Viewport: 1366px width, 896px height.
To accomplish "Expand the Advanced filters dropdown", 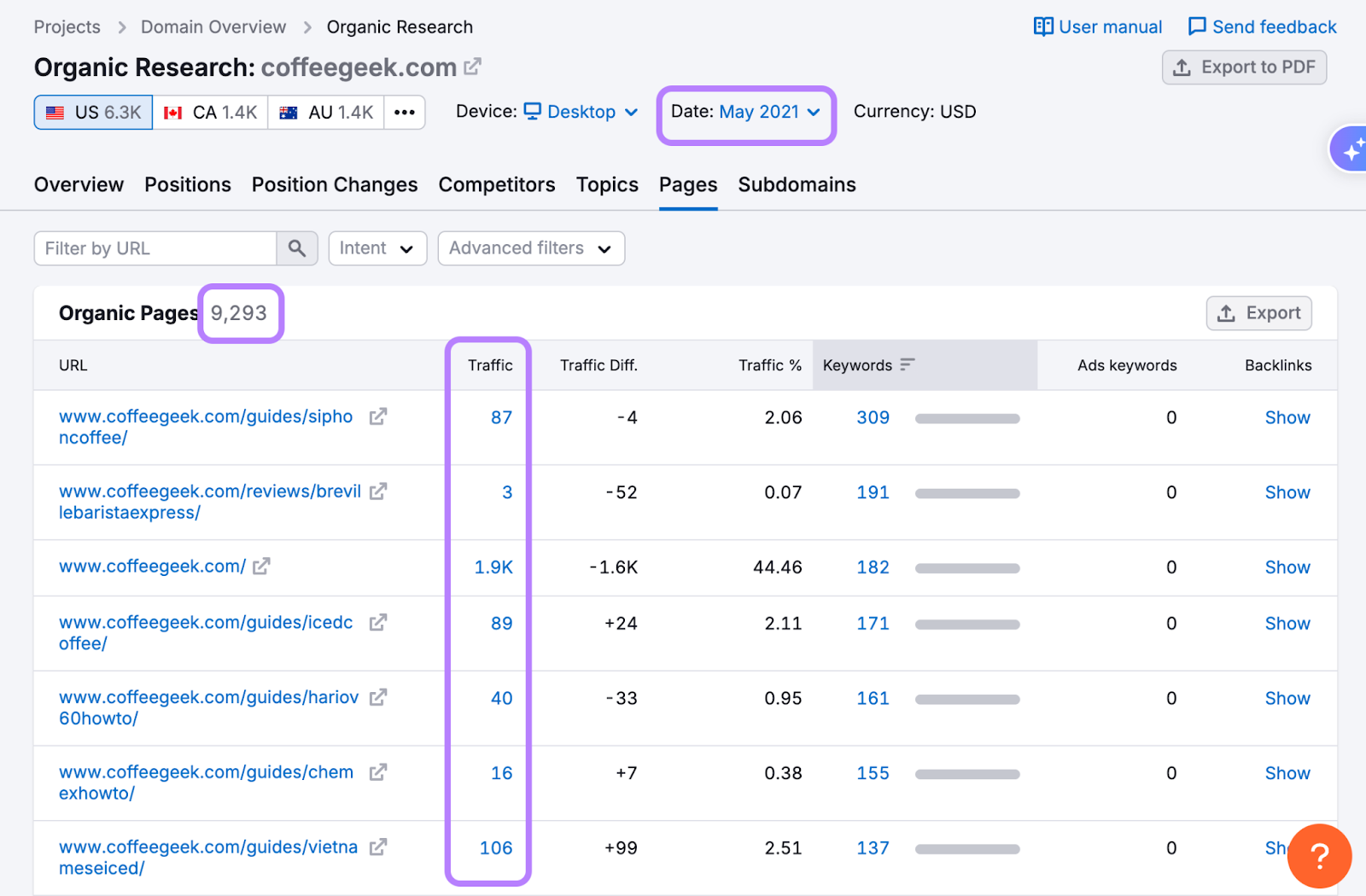I will click(530, 248).
